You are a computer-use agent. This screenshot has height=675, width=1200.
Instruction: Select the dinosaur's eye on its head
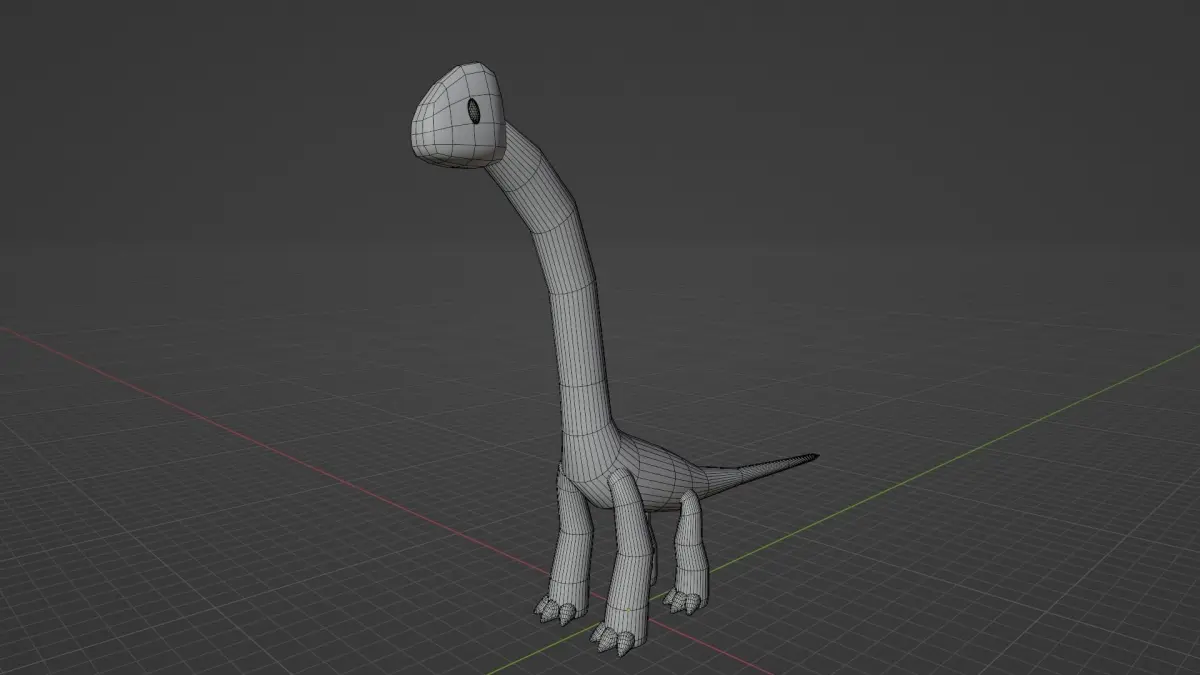tap(475, 111)
